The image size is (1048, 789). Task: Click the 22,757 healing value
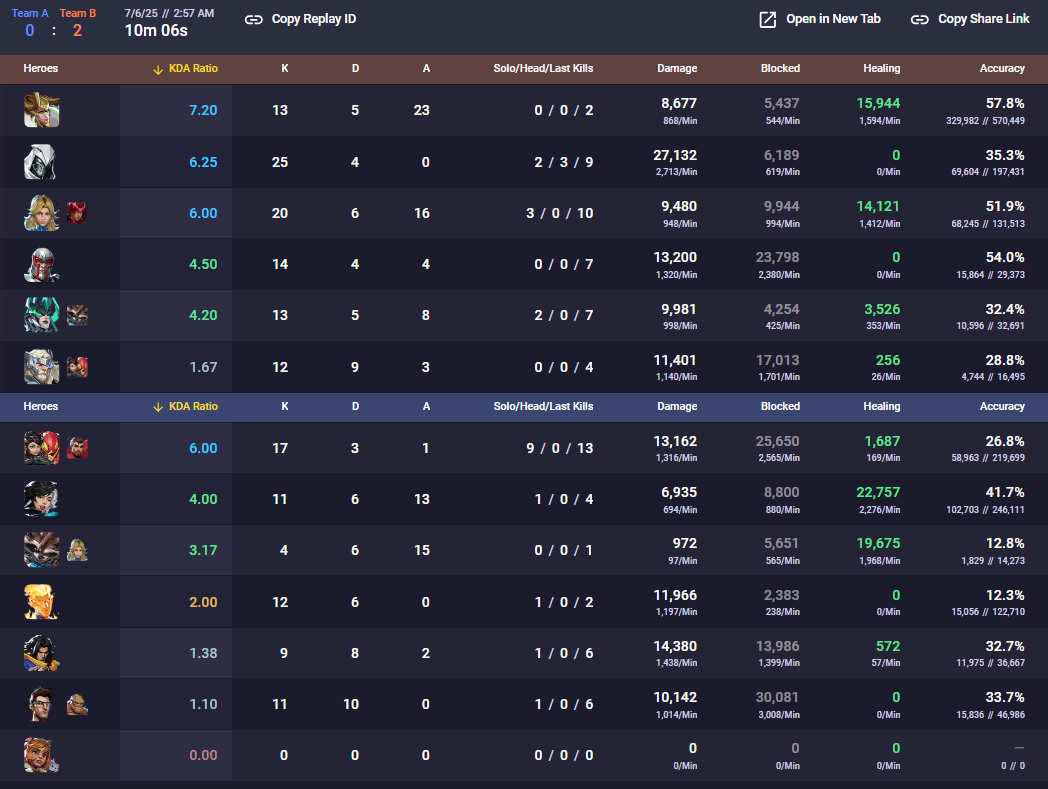(878, 492)
